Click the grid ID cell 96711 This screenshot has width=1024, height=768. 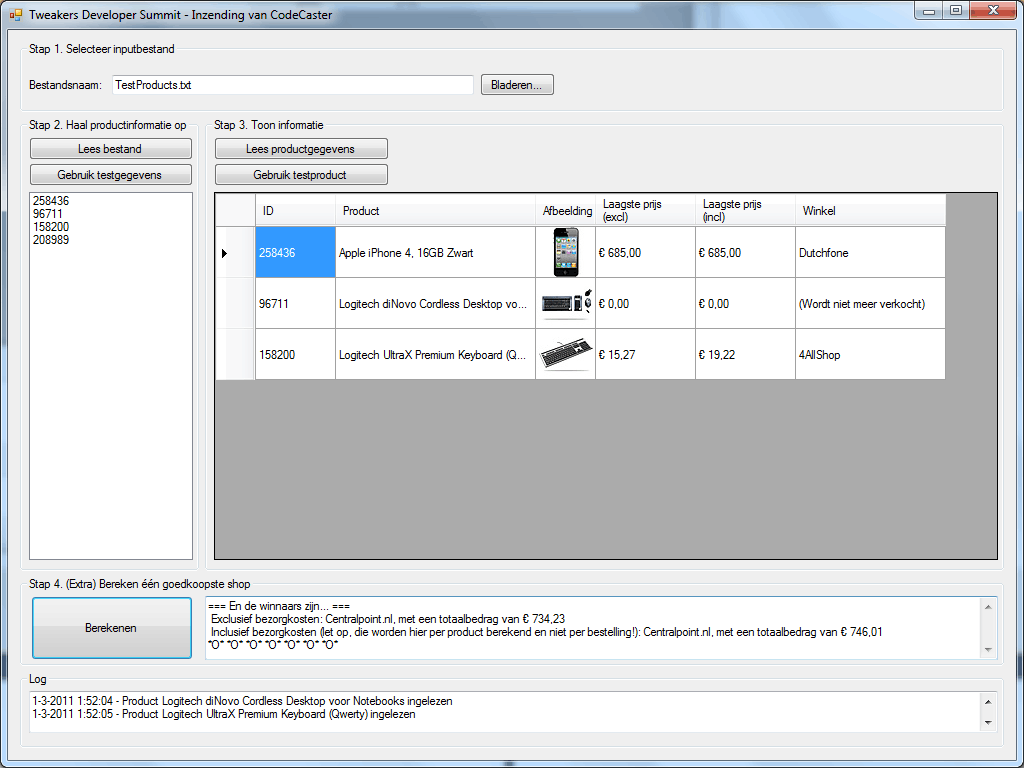(295, 303)
